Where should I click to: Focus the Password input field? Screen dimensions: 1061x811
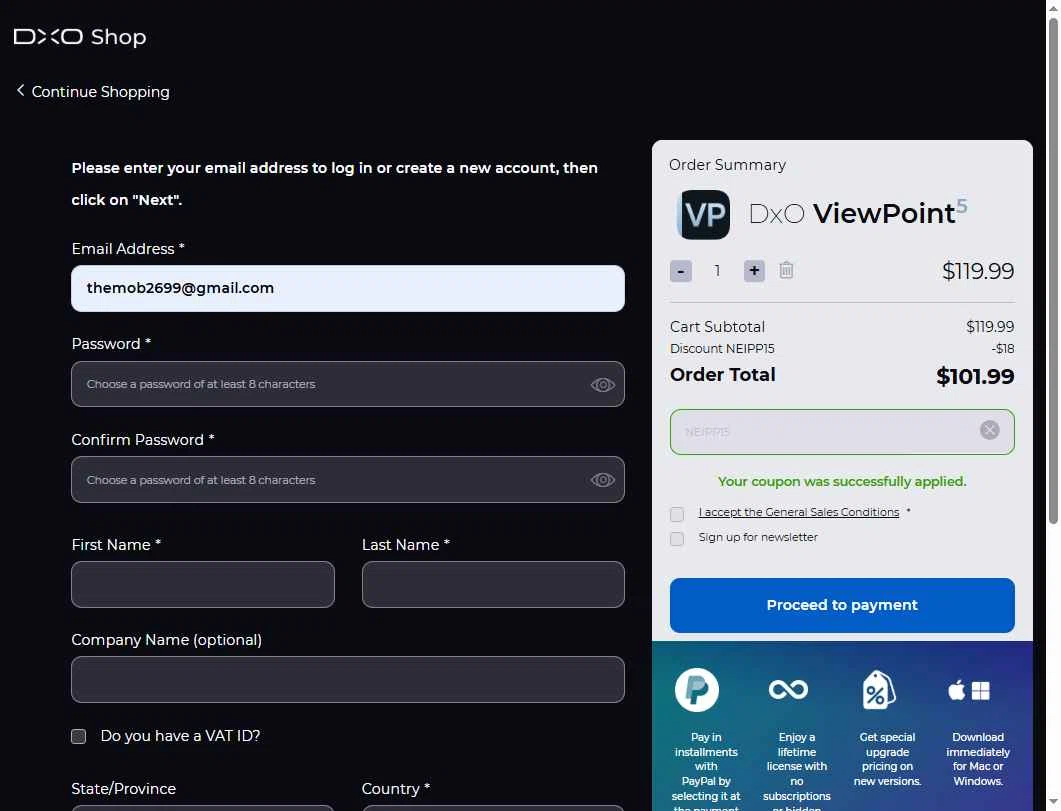pos(348,384)
